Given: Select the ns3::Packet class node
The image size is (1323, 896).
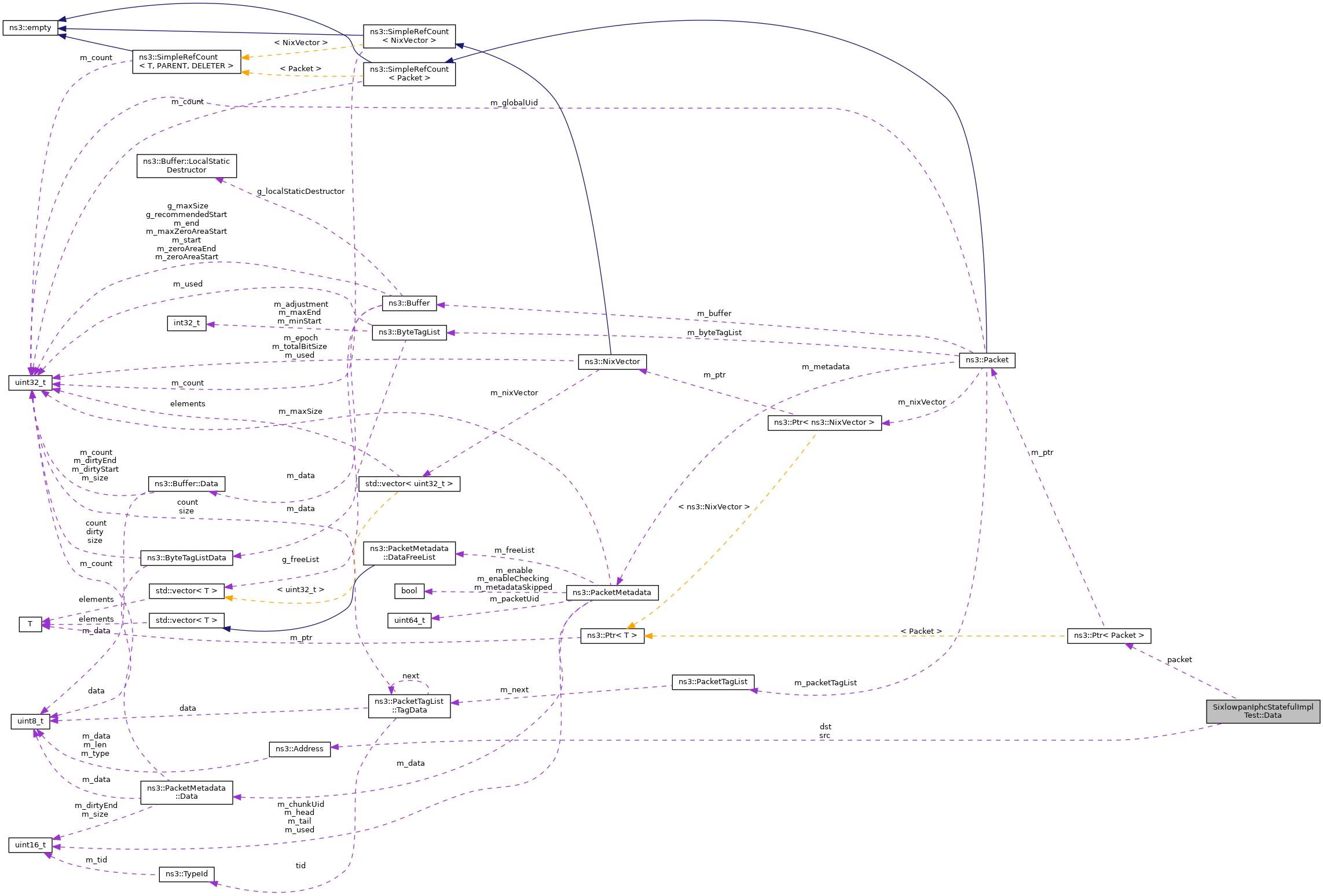Looking at the screenshot, I should (987, 360).
